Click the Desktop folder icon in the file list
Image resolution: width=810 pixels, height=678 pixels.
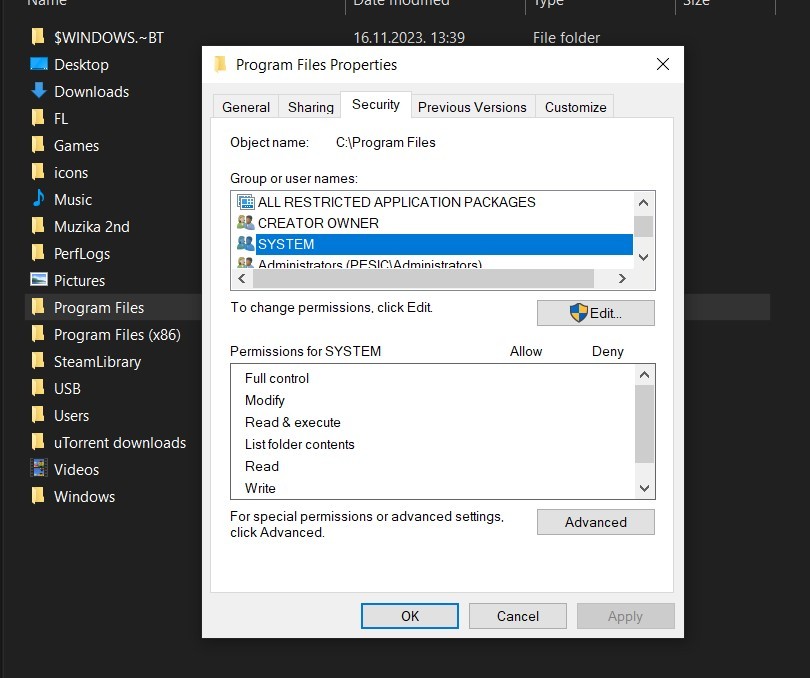39,64
